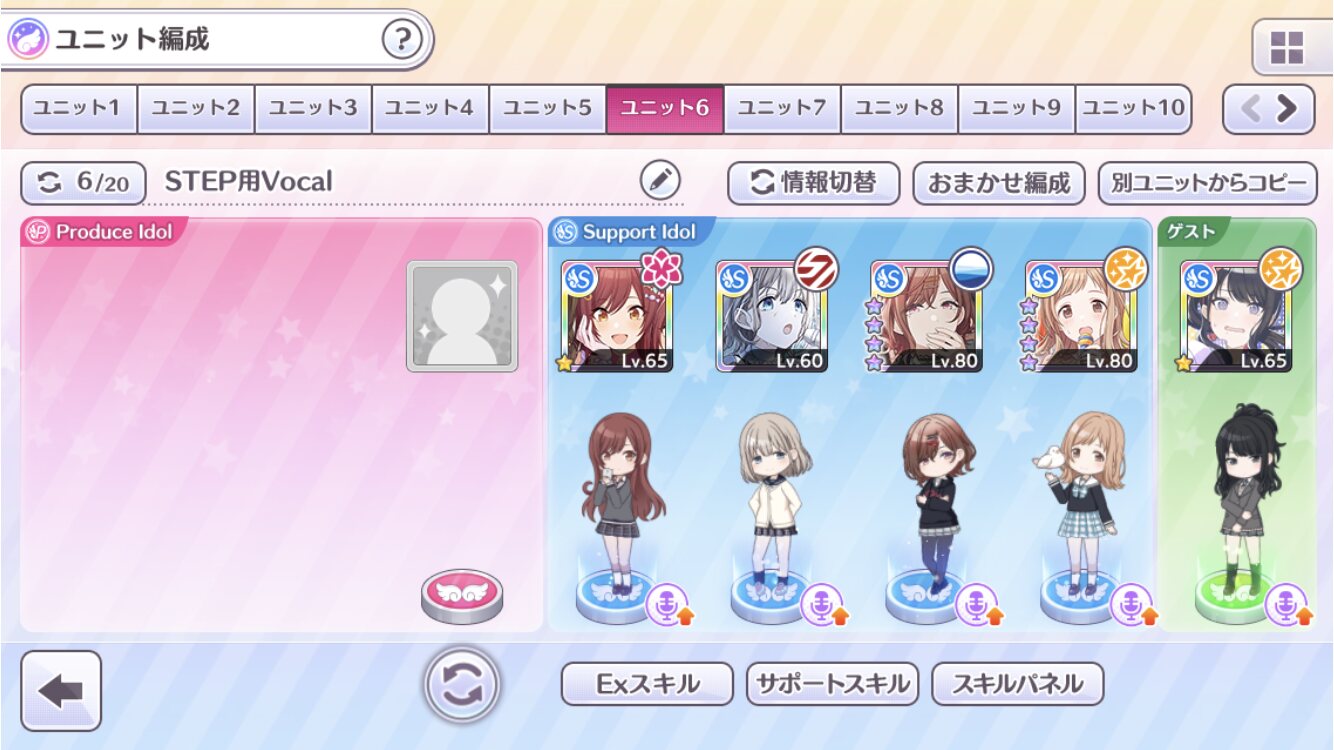The height and width of the screenshot is (750, 1334).
Task: Open the Exスキル button
Action: coord(647,684)
